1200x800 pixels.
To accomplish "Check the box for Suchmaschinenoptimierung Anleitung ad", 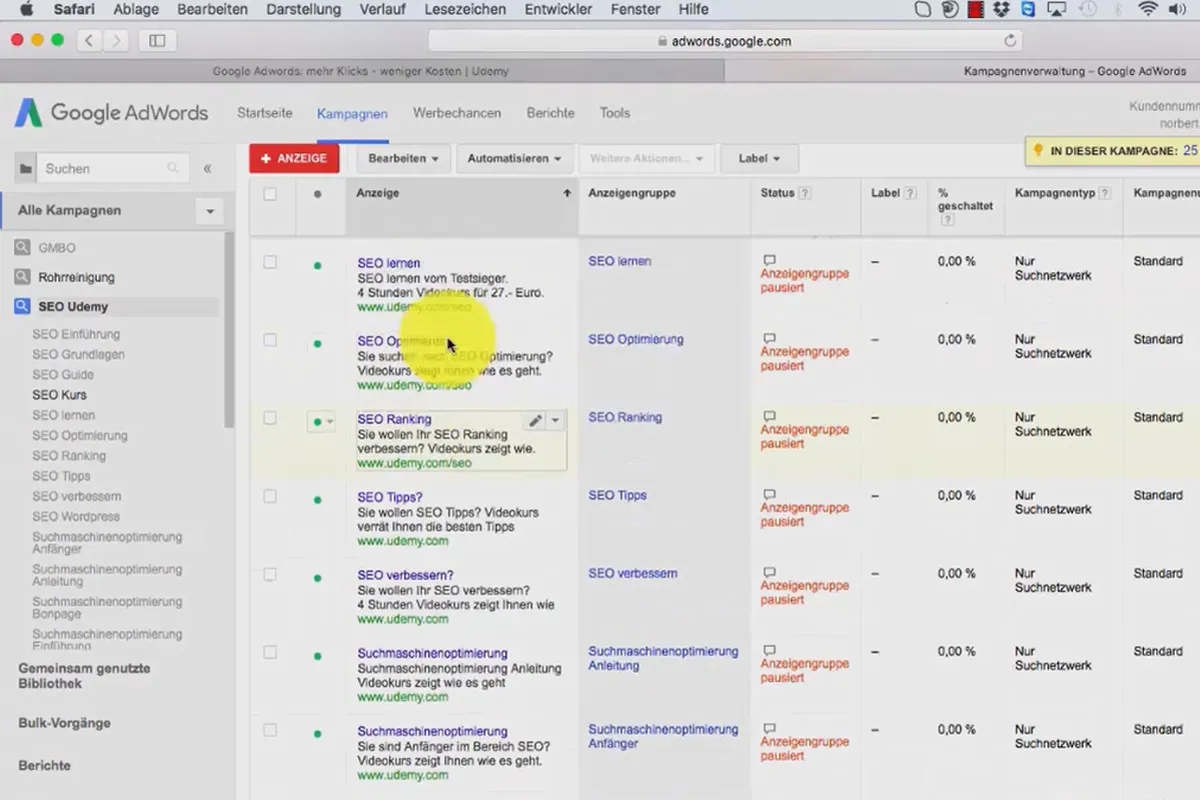I will 270,652.
